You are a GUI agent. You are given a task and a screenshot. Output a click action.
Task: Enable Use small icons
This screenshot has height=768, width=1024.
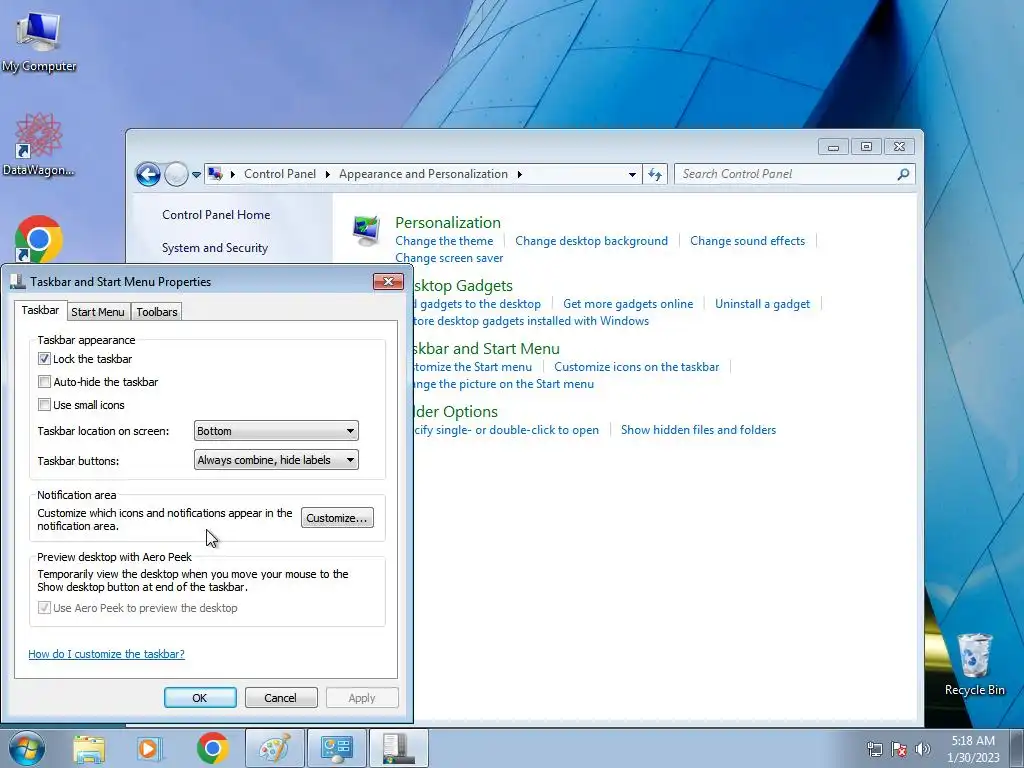coord(44,404)
